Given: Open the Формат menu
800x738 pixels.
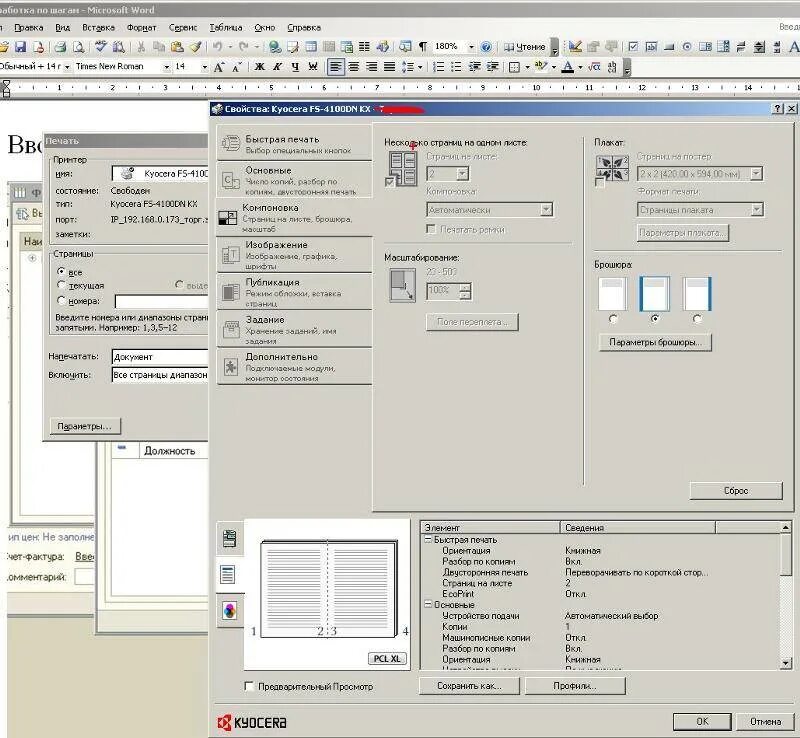Looking at the screenshot, I should pos(141,28).
